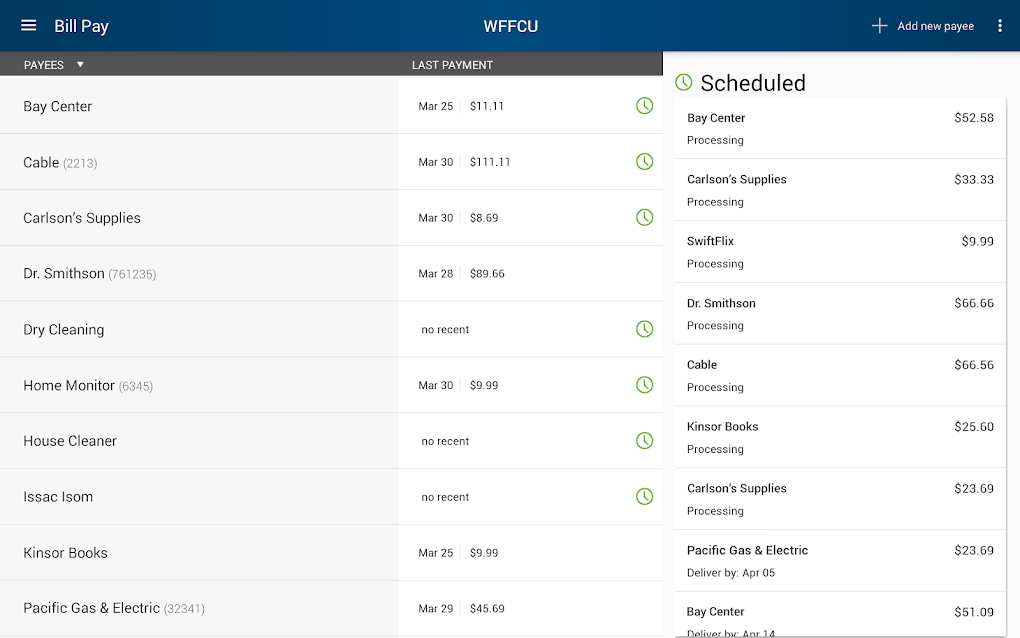
Task: Open the SwiftFlix scheduled payment
Action: 840,251
